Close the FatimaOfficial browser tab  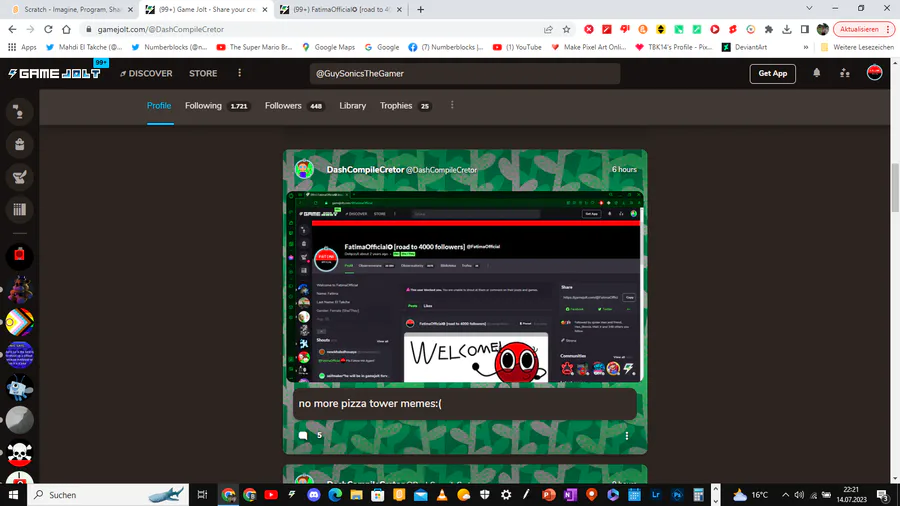tap(399, 10)
